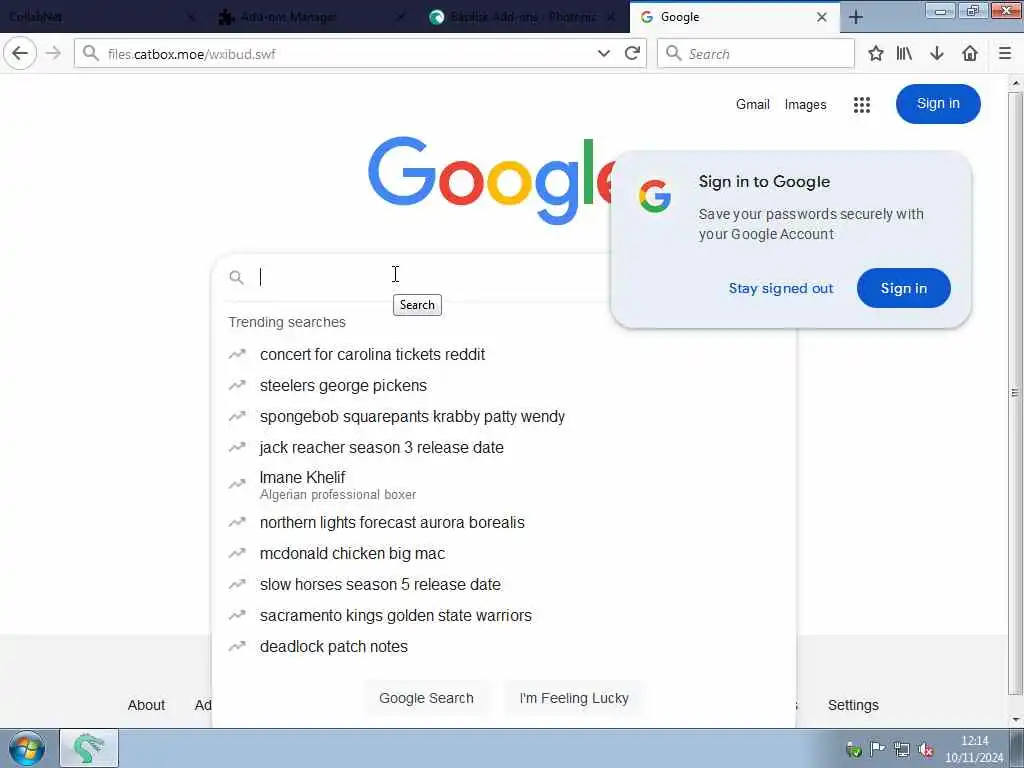Click the trend arrow beside deadlock patch notes
1024x768 pixels.
point(236,647)
